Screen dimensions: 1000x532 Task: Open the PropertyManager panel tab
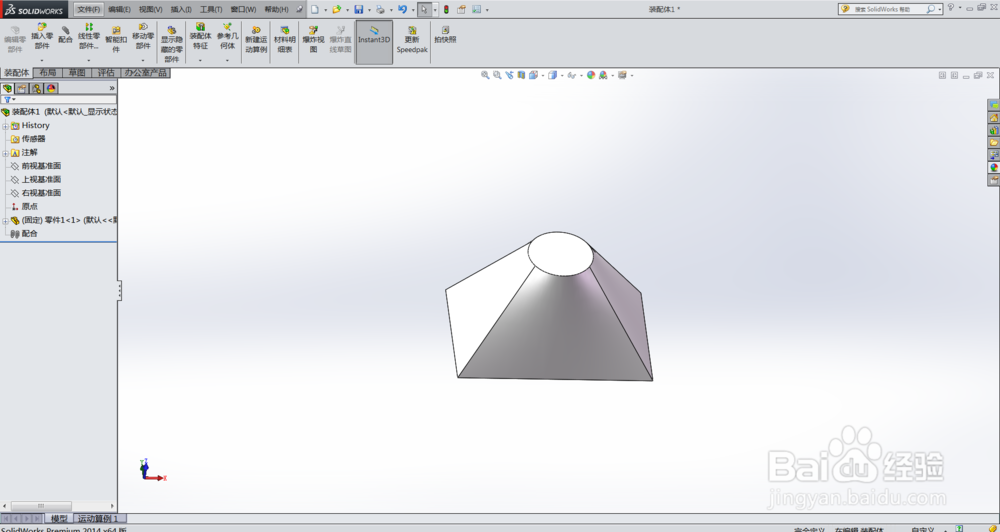[x=22, y=88]
